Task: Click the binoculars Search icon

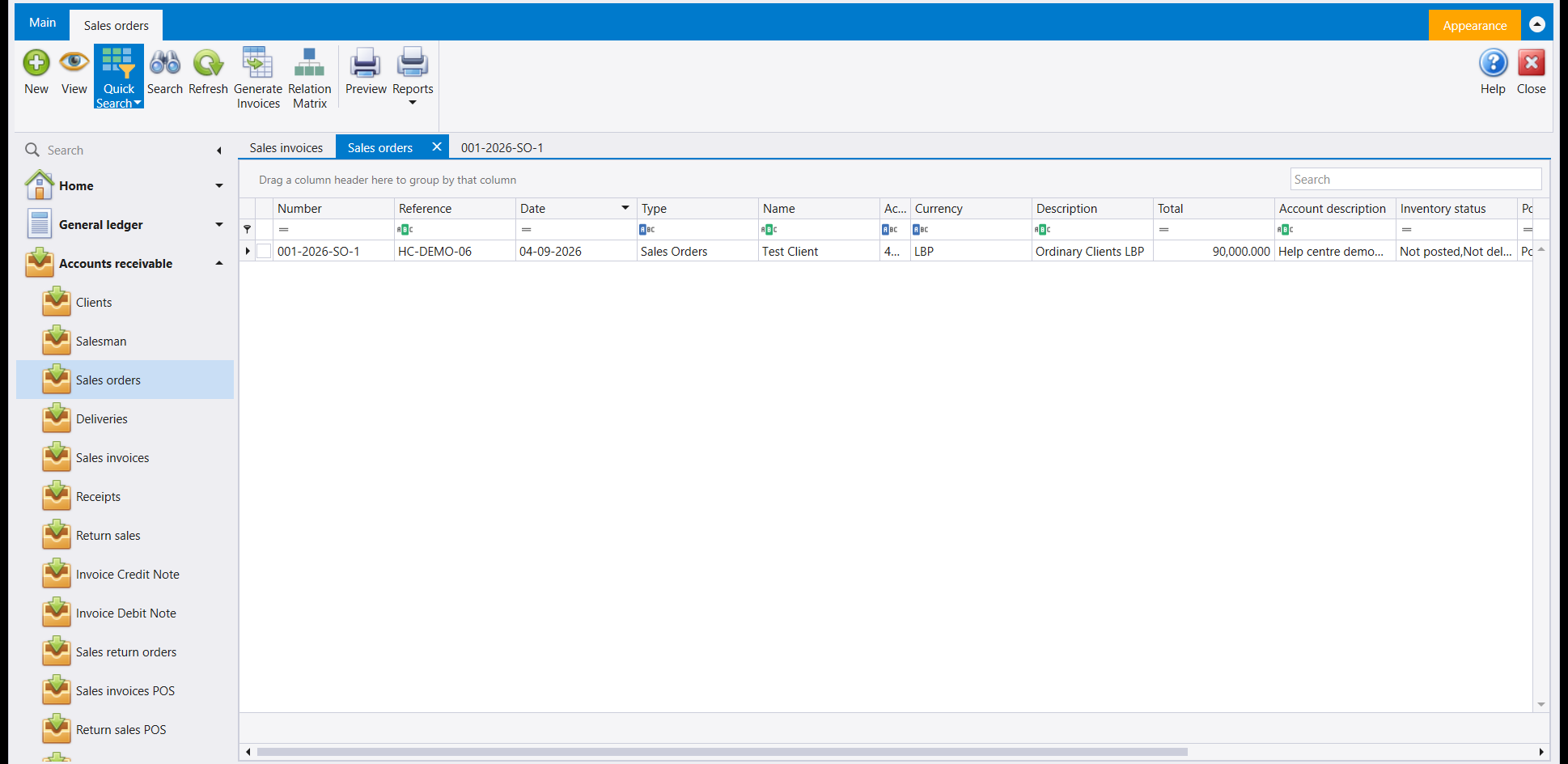Action: (165, 63)
